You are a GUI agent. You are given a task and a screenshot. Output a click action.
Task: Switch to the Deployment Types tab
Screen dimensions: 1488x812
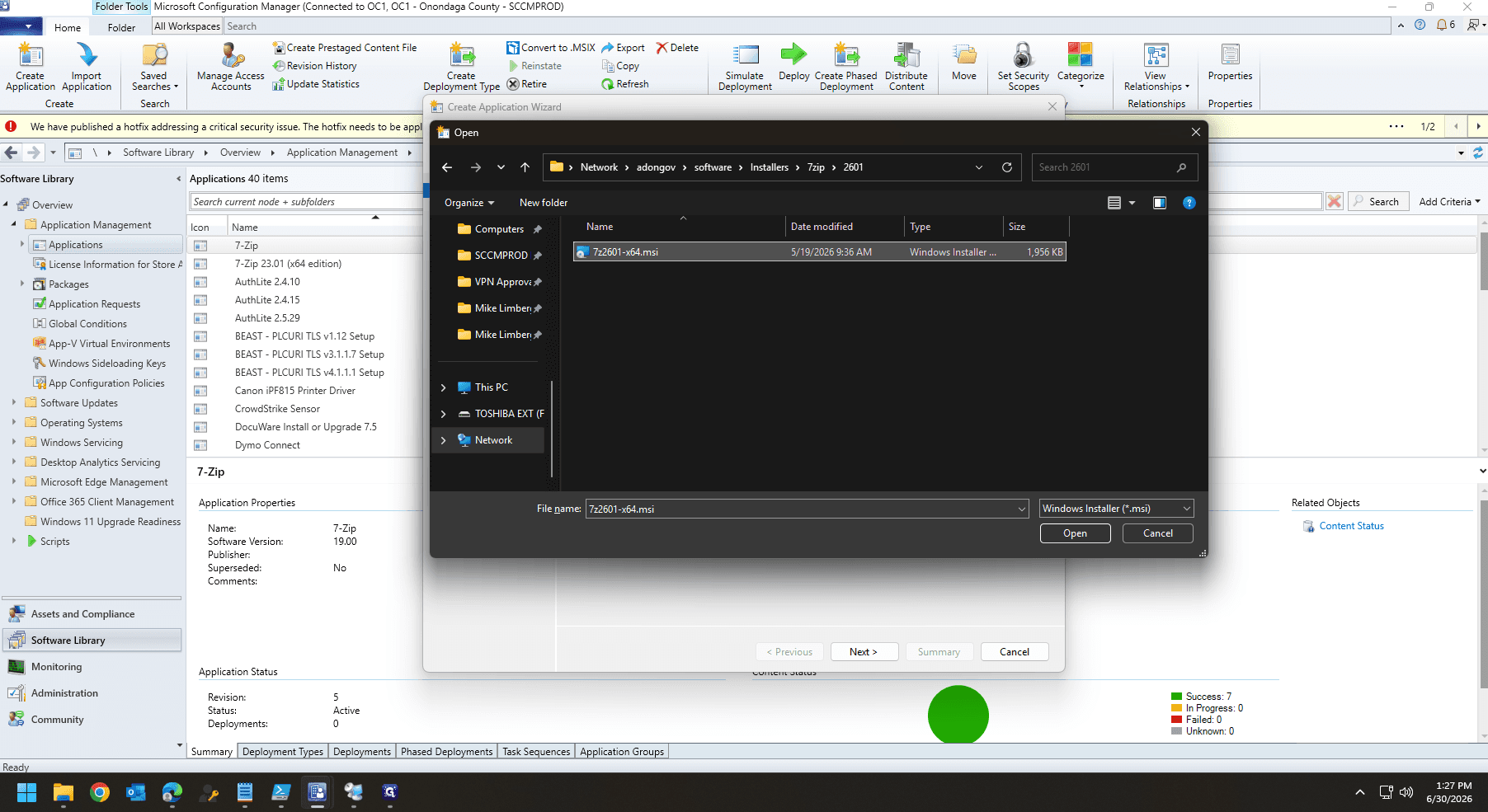[283, 752]
